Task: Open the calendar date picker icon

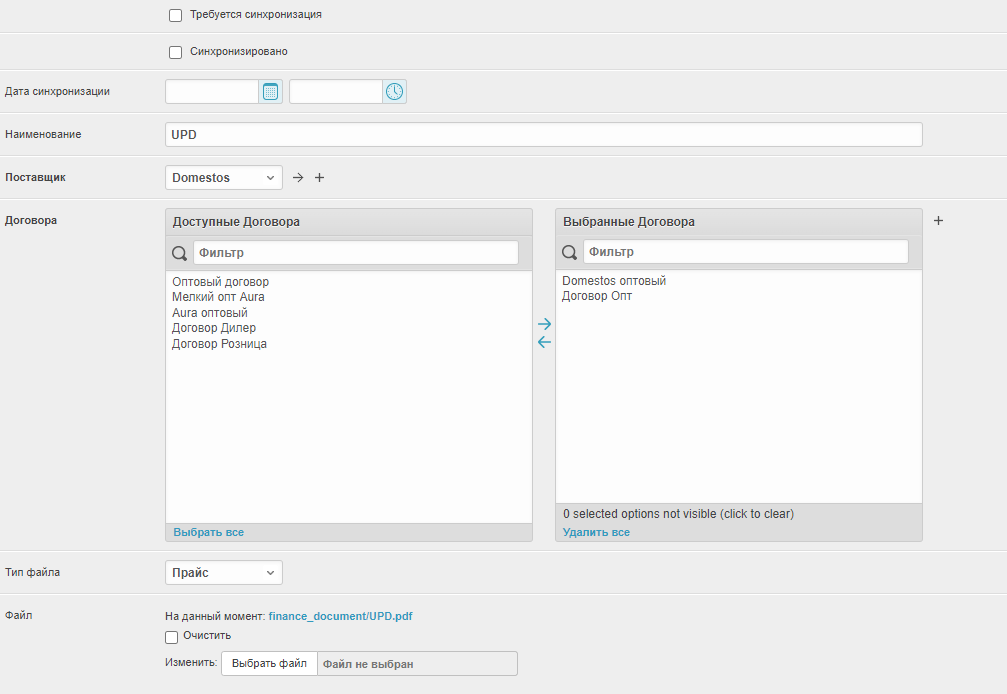Action: coord(270,92)
